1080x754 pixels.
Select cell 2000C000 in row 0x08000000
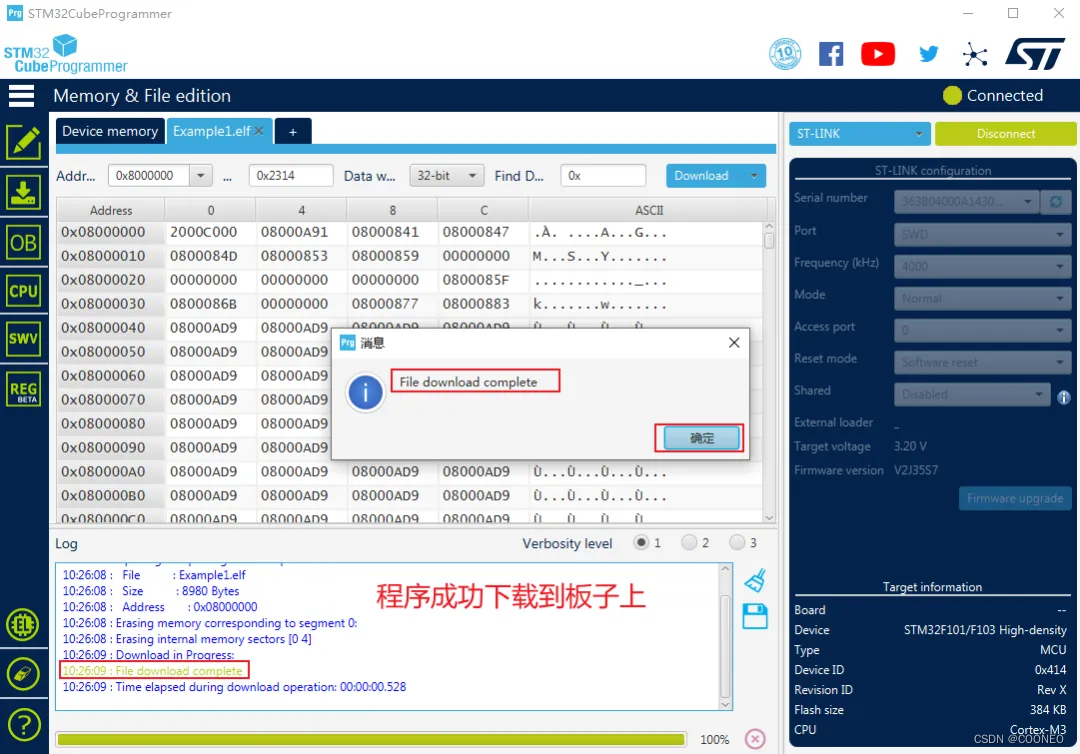(x=203, y=232)
